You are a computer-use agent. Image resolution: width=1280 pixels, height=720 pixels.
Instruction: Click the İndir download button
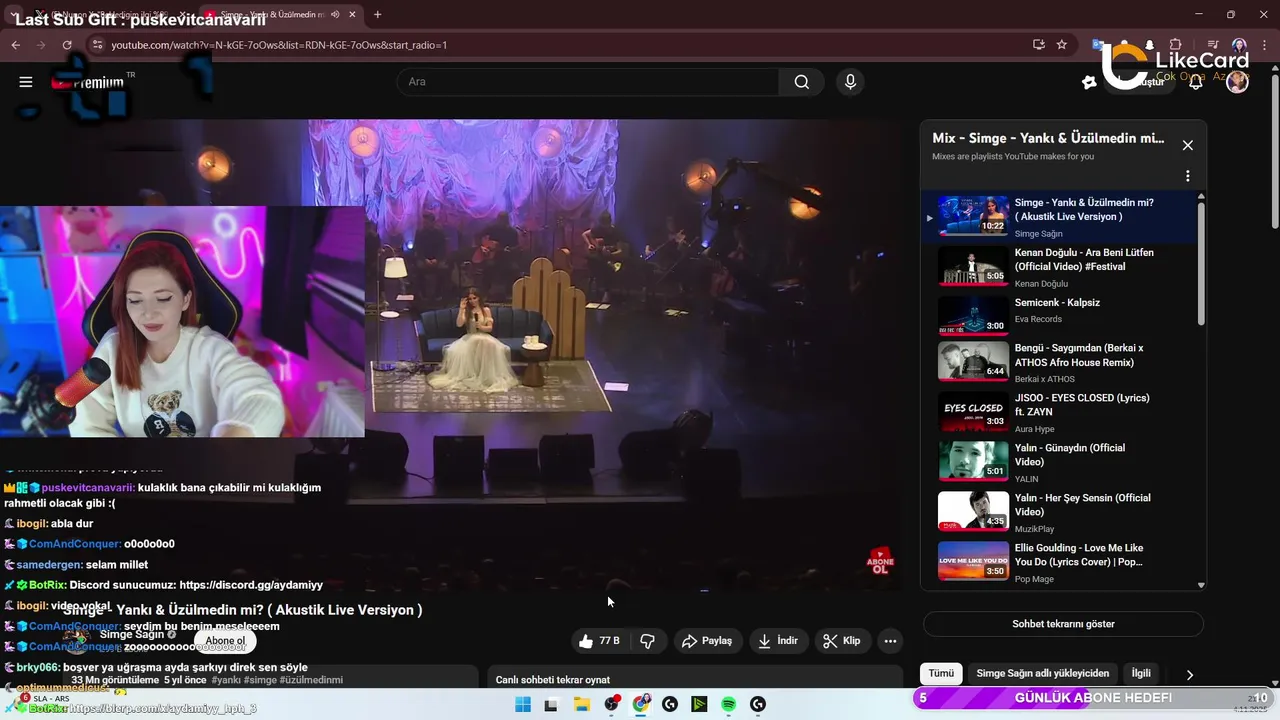[779, 641]
